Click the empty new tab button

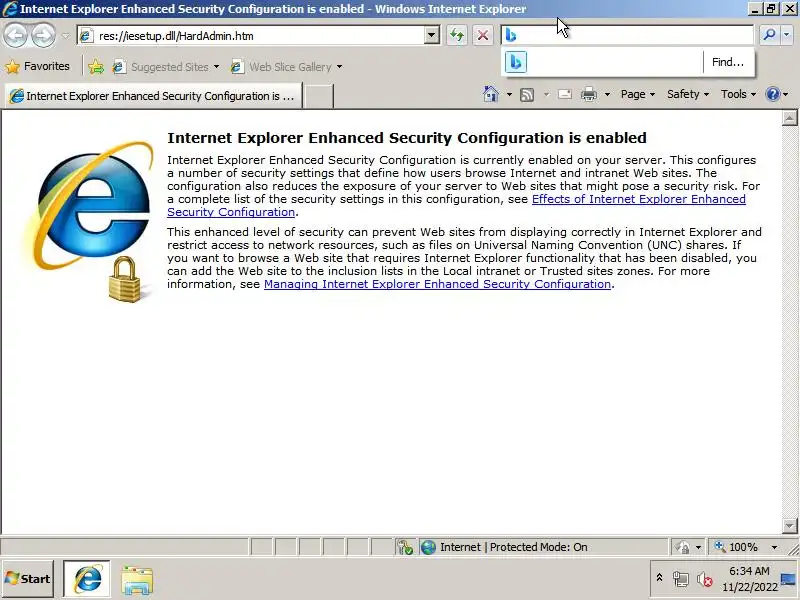[x=319, y=96]
